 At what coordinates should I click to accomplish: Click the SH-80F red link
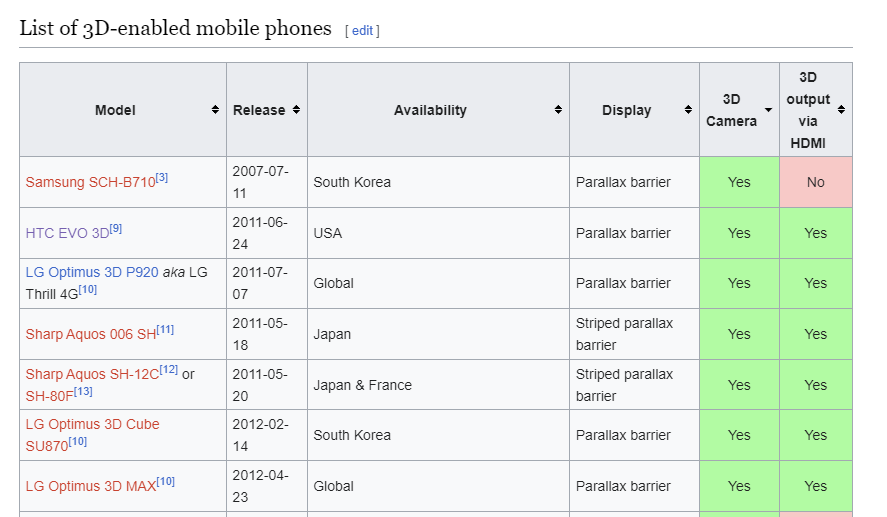pyautogui.click(x=48, y=396)
